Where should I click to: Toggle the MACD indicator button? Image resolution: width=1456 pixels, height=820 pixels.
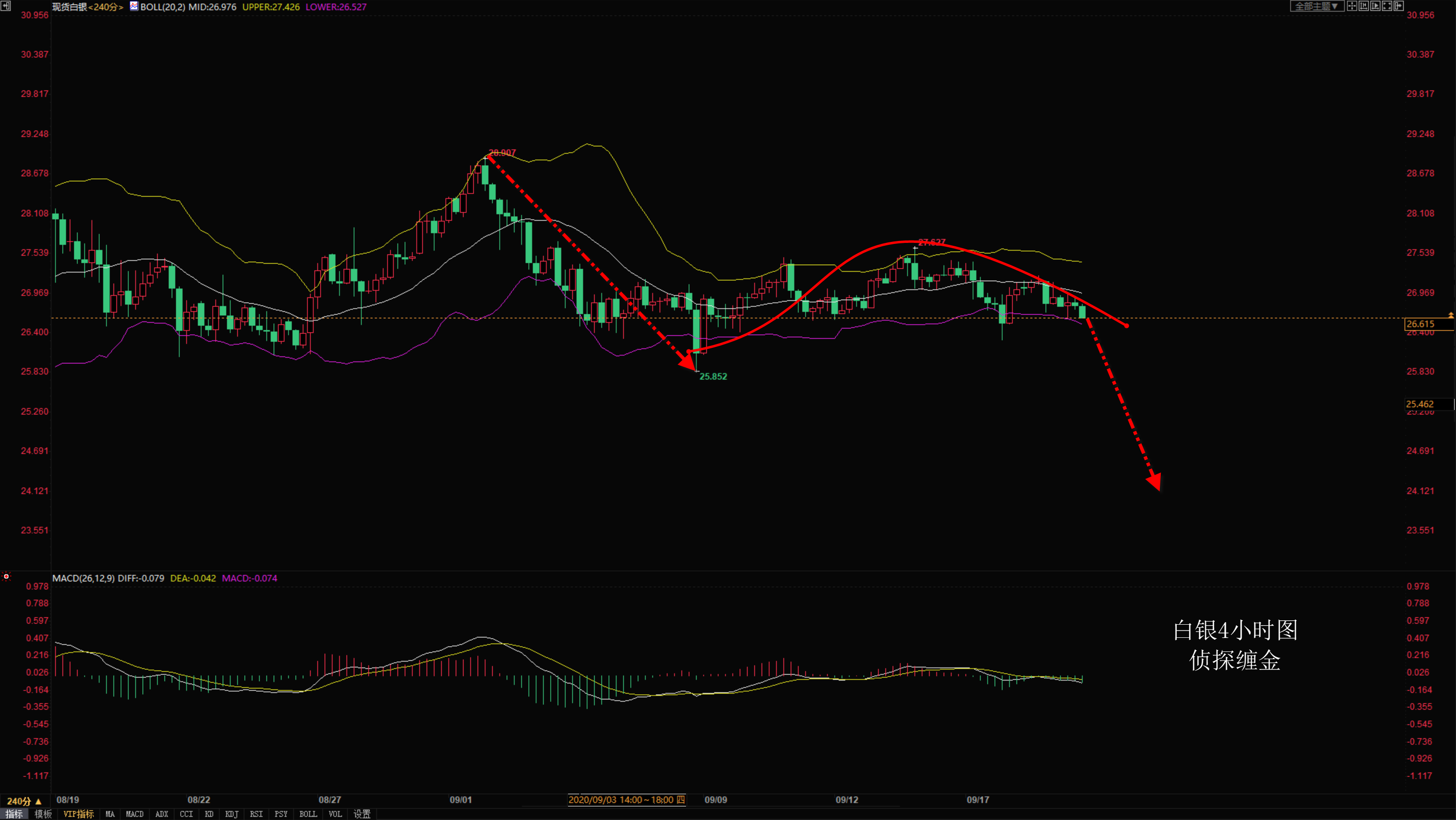pyautogui.click(x=134, y=814)
